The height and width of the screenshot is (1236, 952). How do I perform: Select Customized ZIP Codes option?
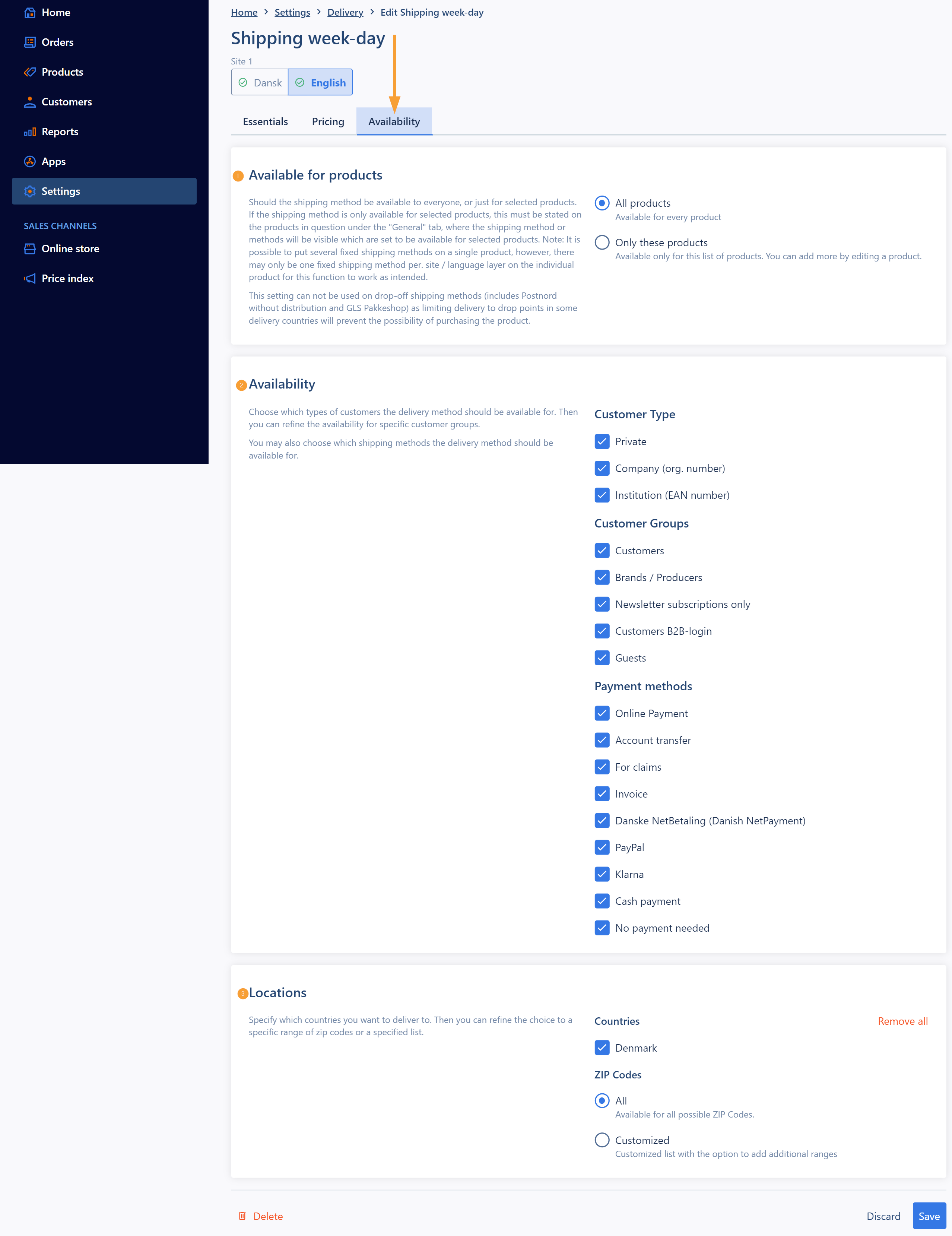[602, 1139]
